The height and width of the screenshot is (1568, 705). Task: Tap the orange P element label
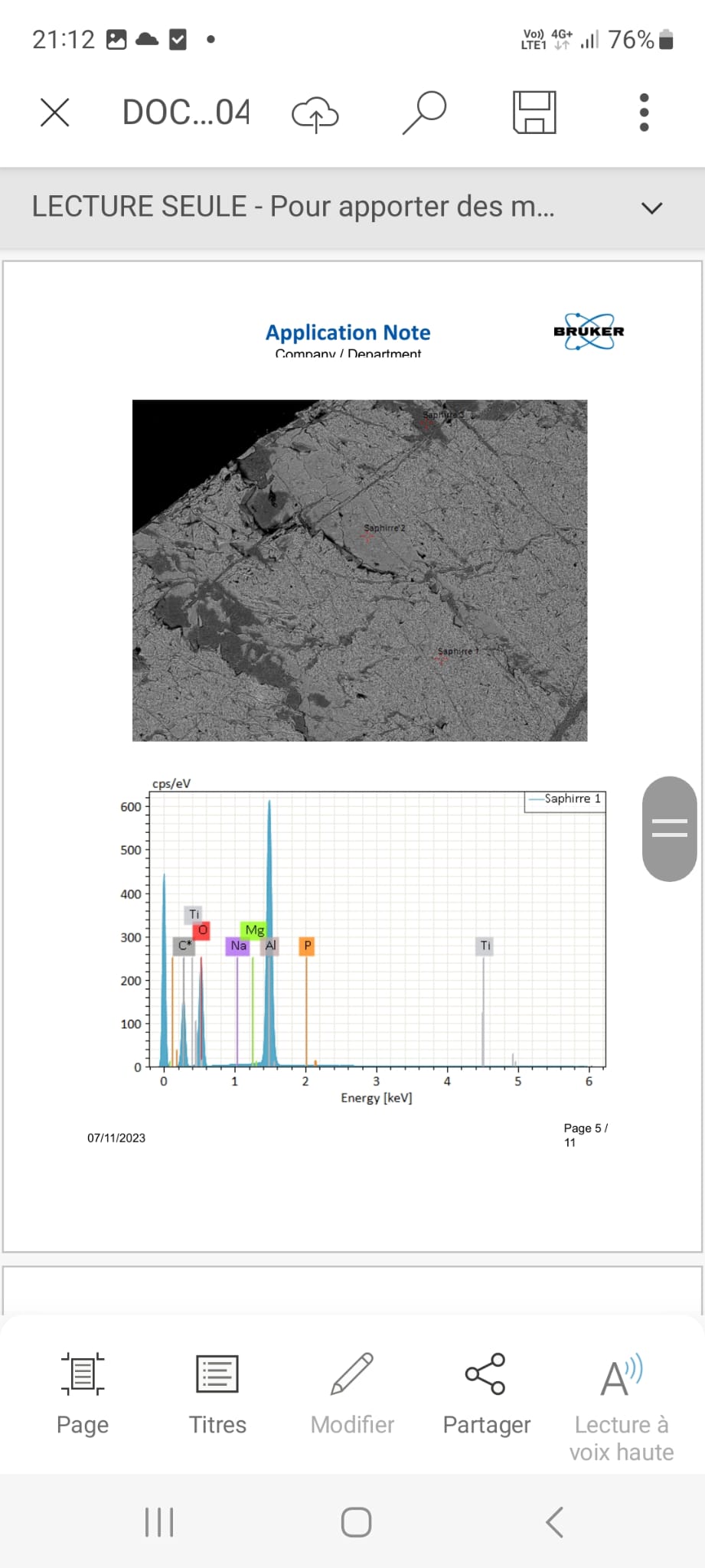click(x=307, y=946)
